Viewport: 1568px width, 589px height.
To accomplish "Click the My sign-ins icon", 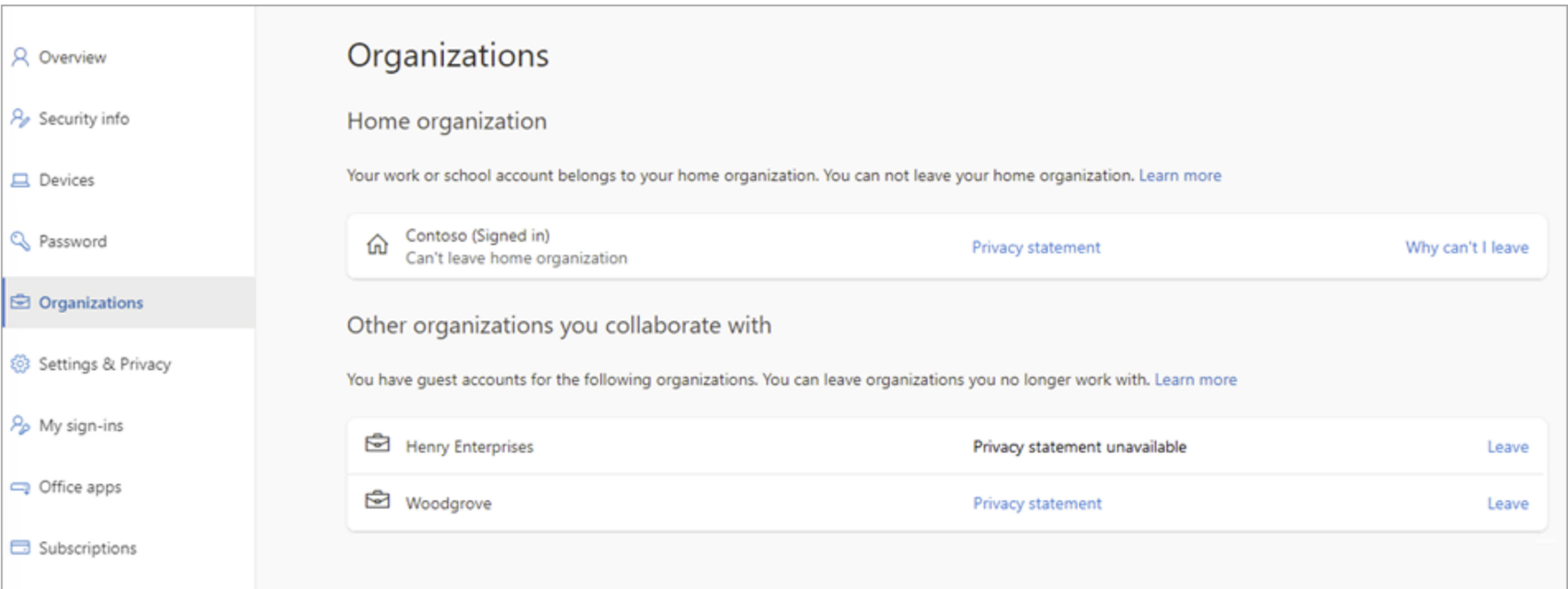I will (x=20, y=425).
